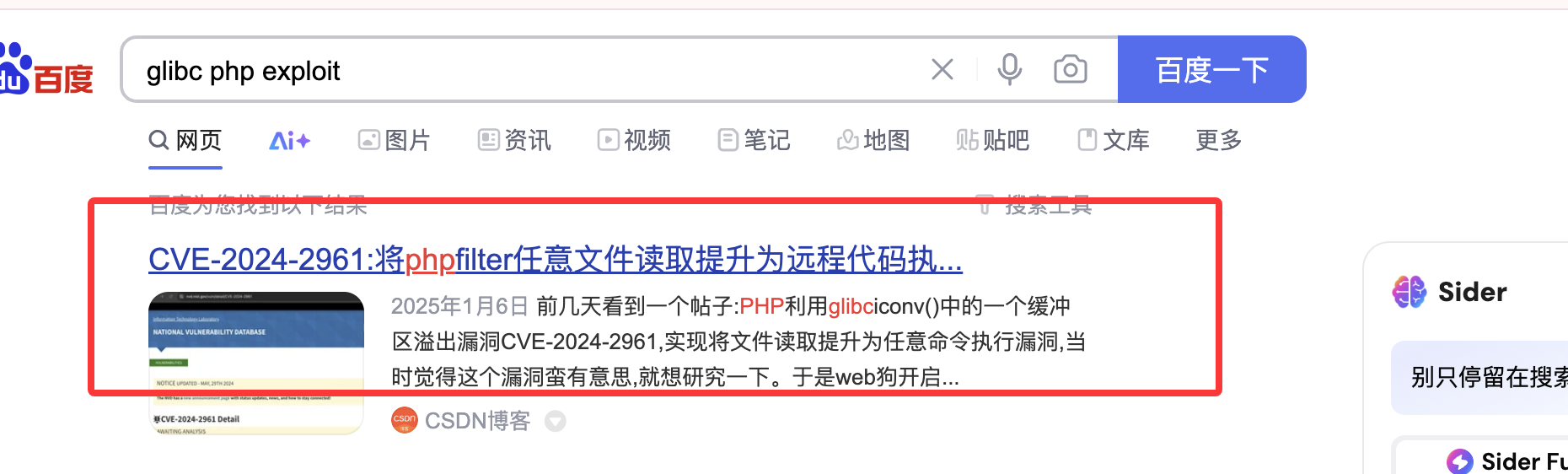Open the CSDN source logo icon

(x=405, y=420)
